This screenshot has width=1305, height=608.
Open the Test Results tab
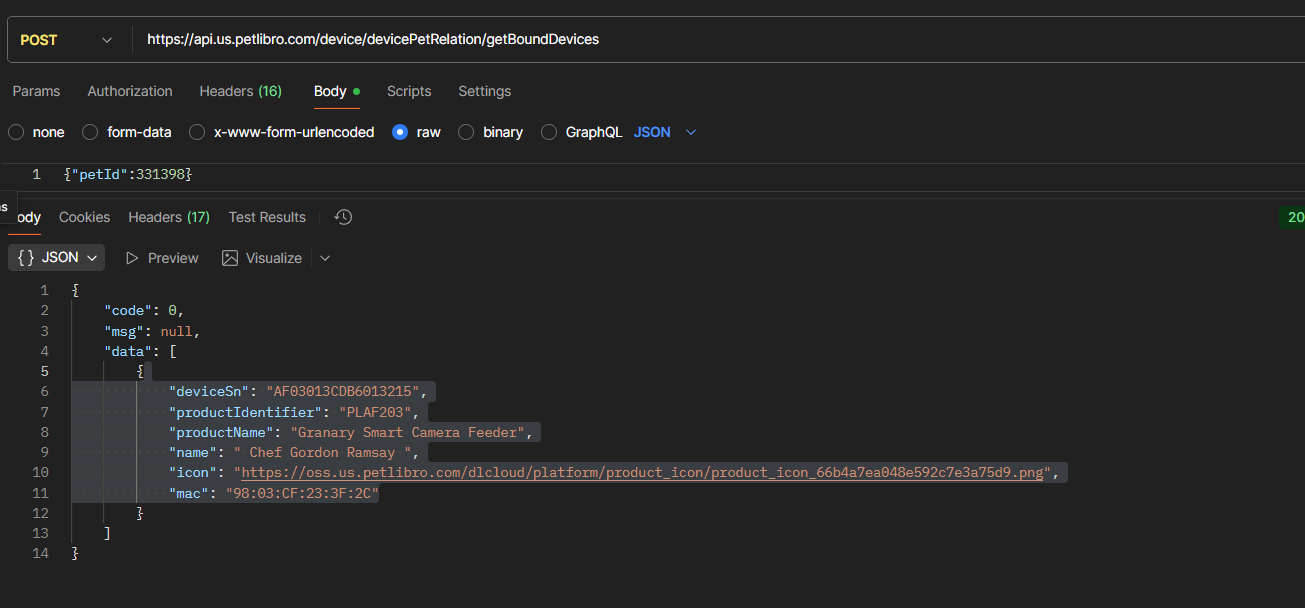tap(266, 217)
